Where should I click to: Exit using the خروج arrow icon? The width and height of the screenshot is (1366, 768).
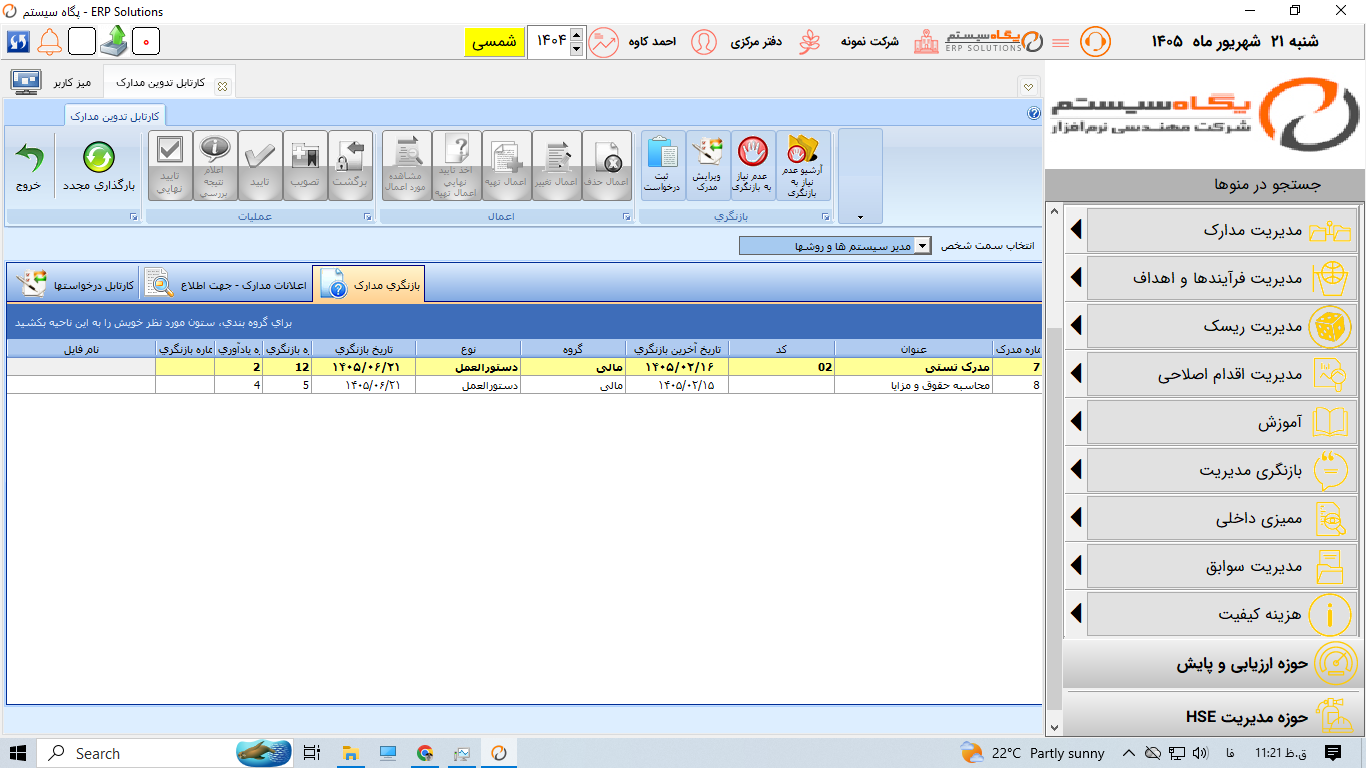[x=29, y=166]
